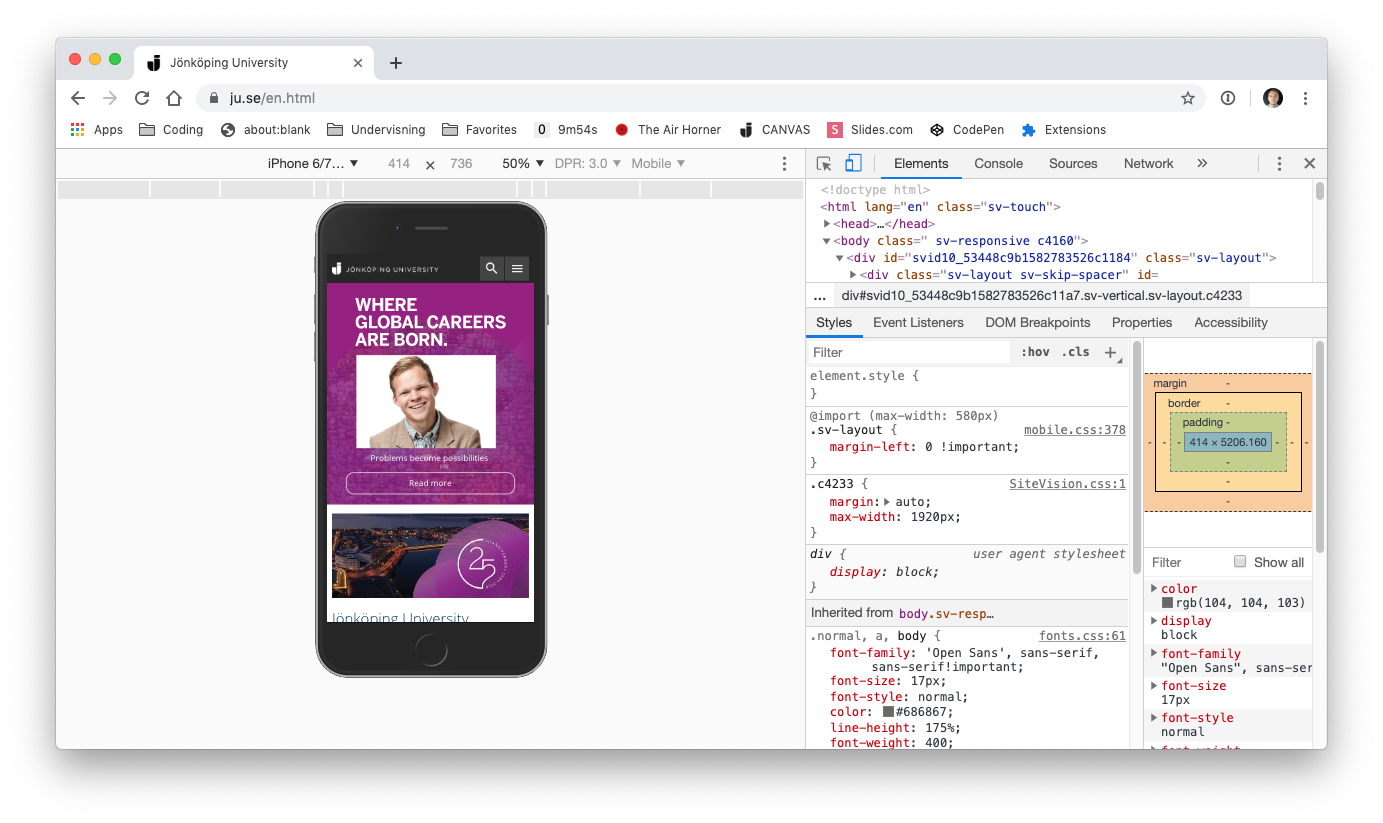1383x823 pixels.
Task: Open the SiteVision.css:1 source link
Action: pyautogui.click(x=1067, y=484)
